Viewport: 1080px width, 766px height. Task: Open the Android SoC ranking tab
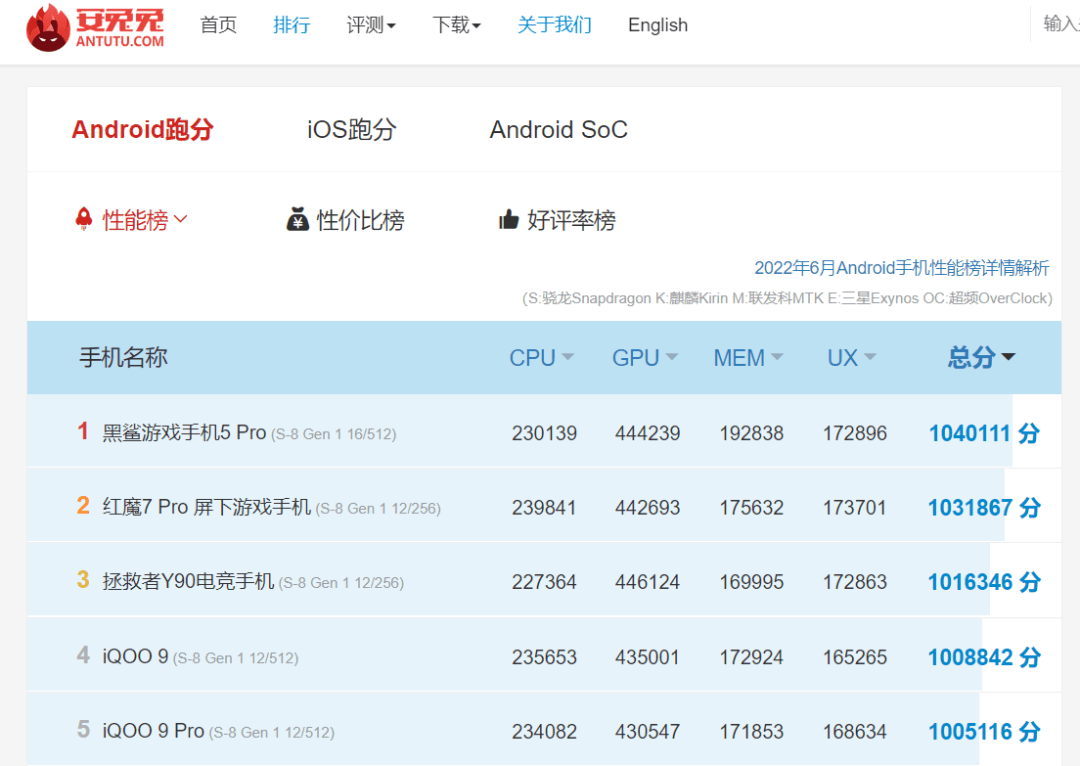pyautogui.click(x=558, y=129)
